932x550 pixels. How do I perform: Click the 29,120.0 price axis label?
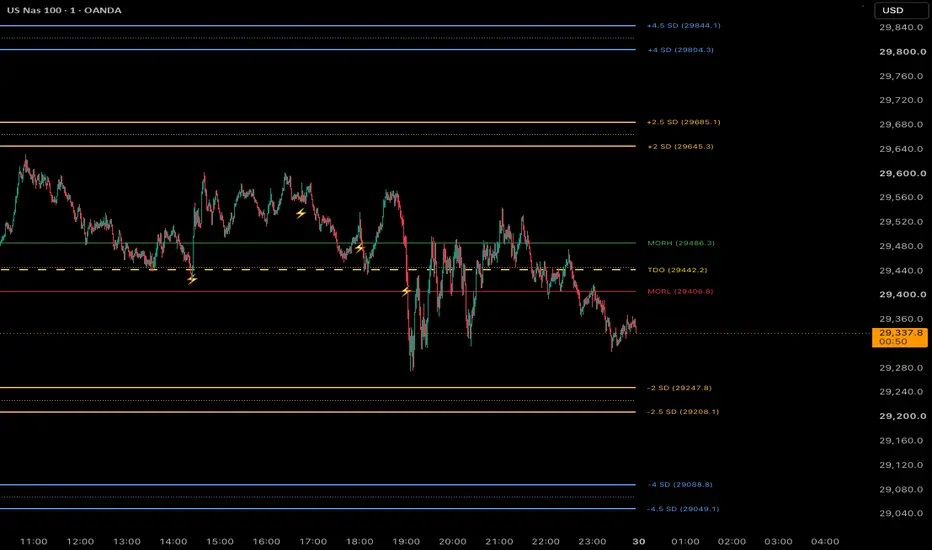[x=902, y=465]
